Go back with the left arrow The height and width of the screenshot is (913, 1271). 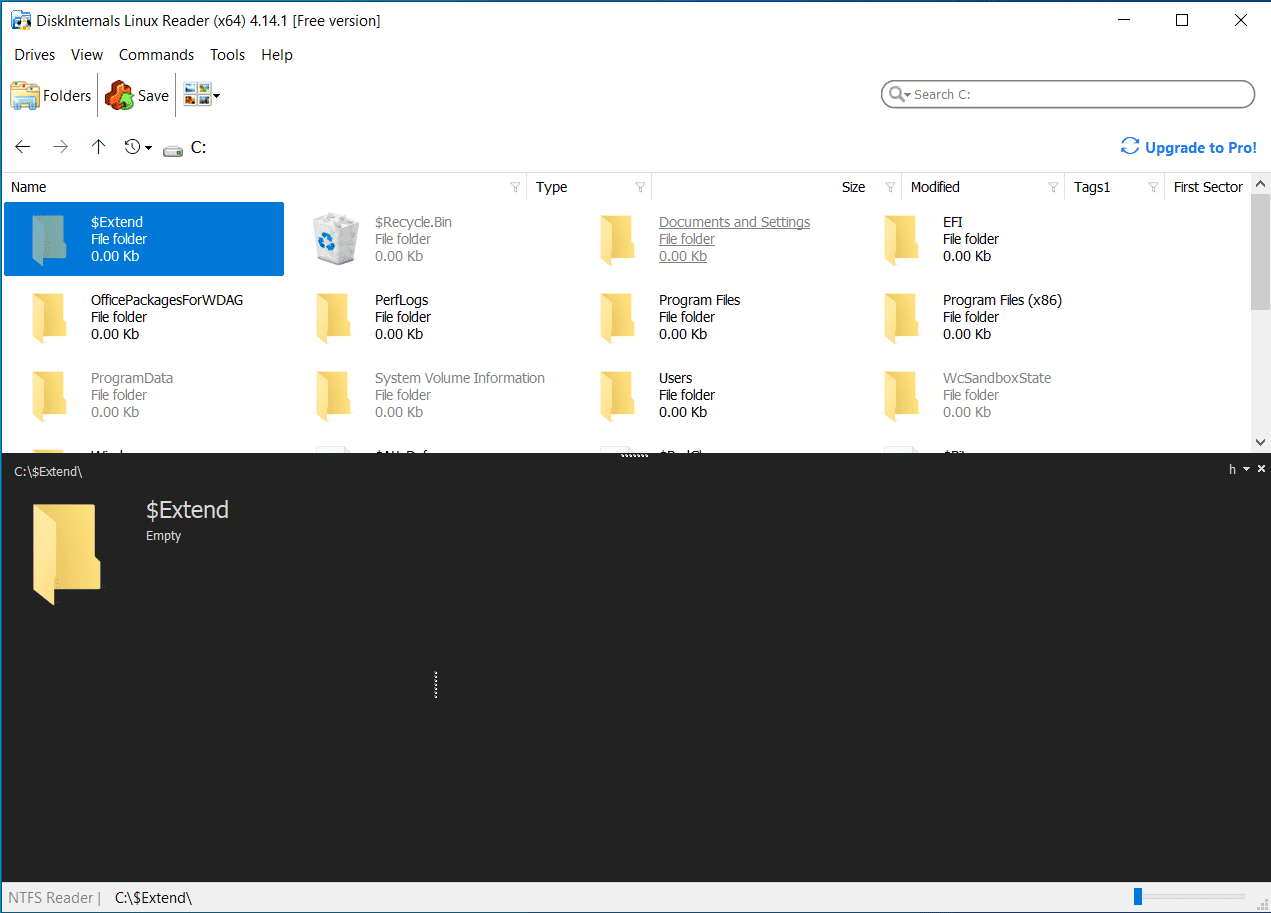[23, 147]
